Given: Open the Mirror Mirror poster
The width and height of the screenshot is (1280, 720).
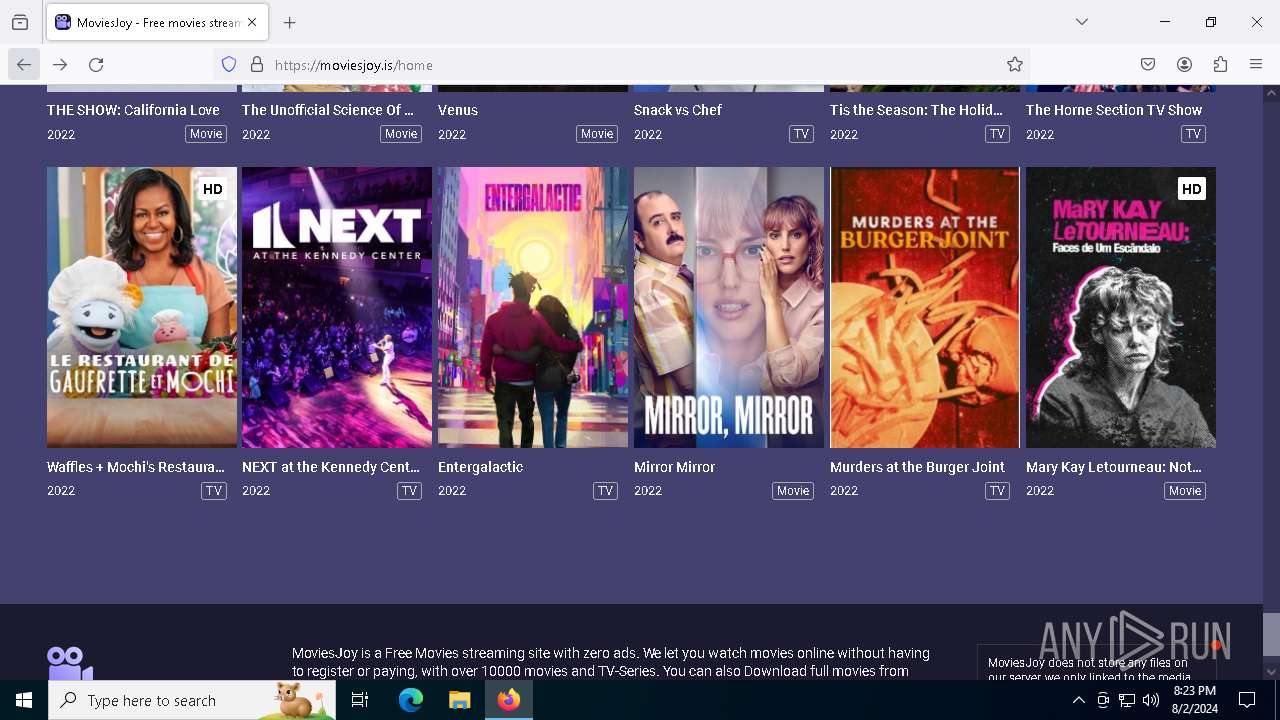Looking at the screenshot, I should tap(729, 307).
